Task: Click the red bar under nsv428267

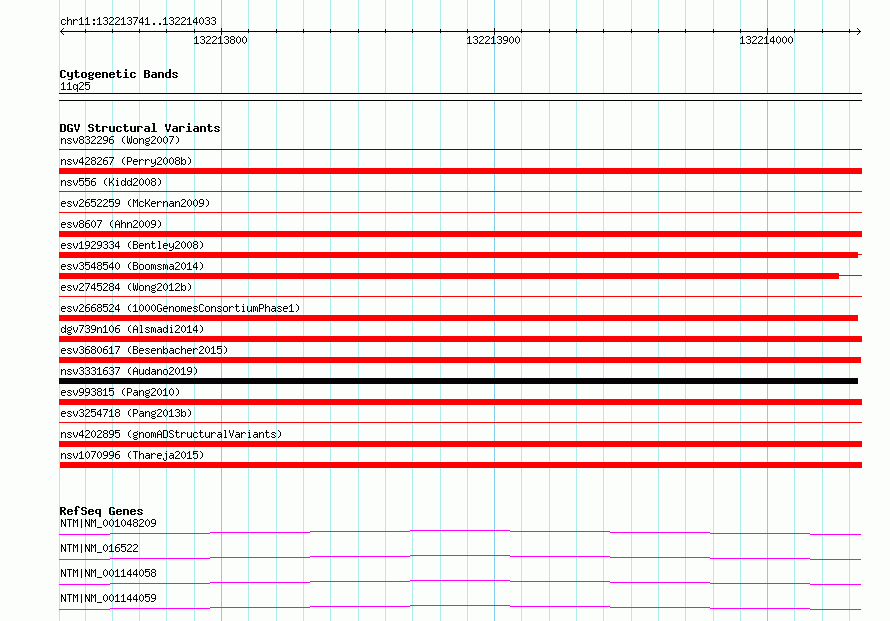Action: (x=460, y=171)
